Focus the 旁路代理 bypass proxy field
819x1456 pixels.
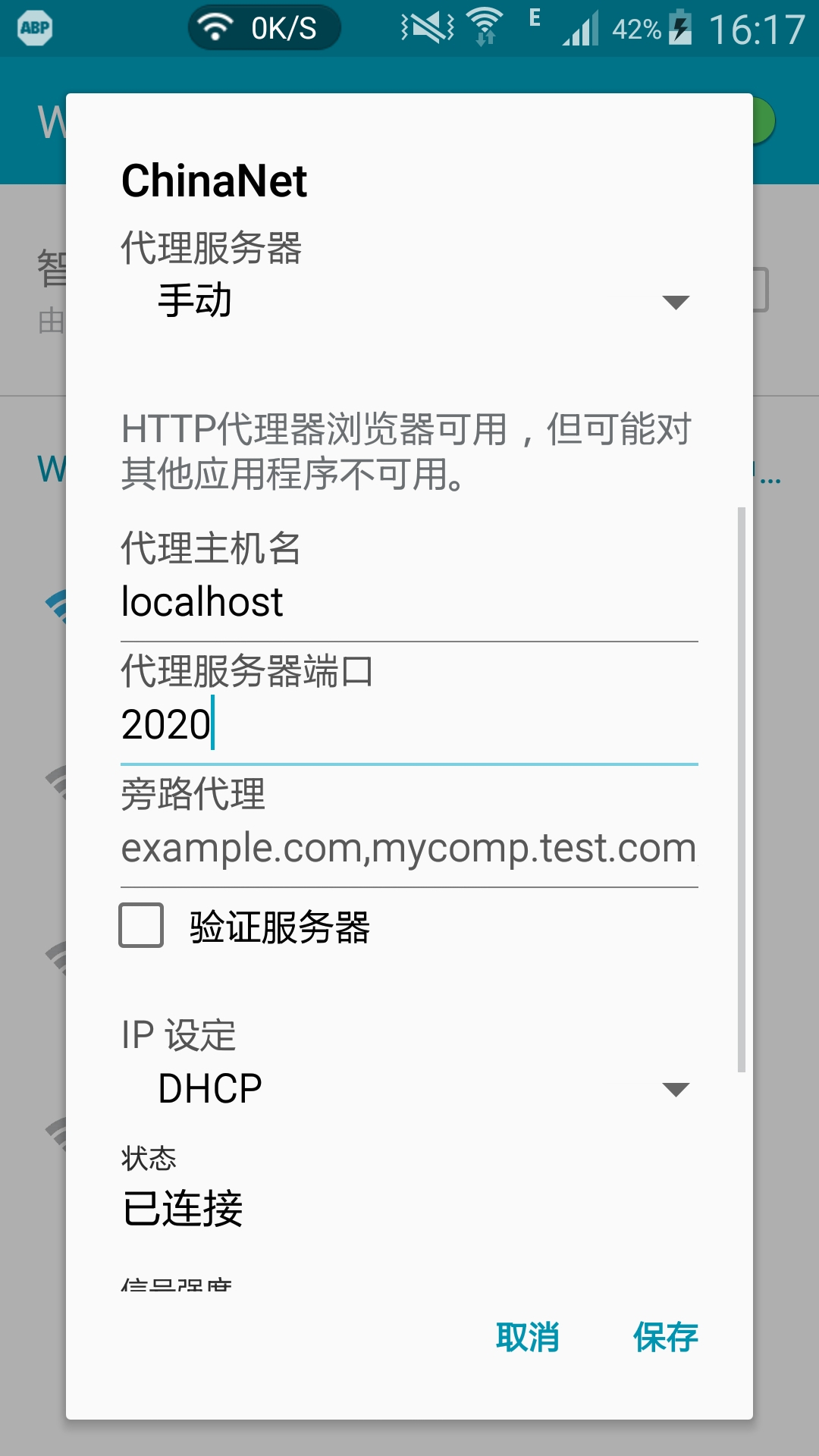pyautogui.click(x=409, y=849)
